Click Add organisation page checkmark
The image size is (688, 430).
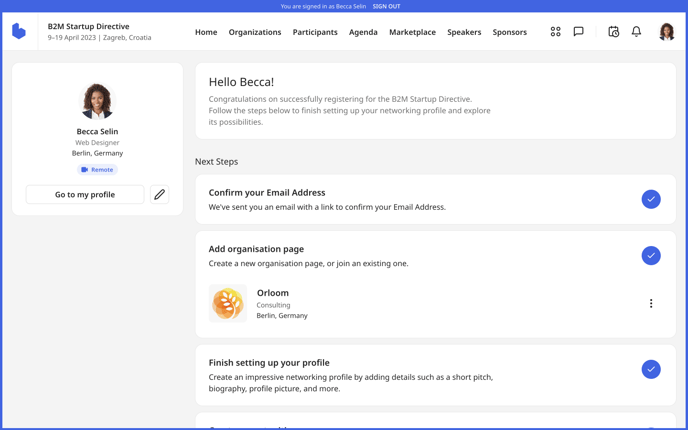click(x=651, y=255)
